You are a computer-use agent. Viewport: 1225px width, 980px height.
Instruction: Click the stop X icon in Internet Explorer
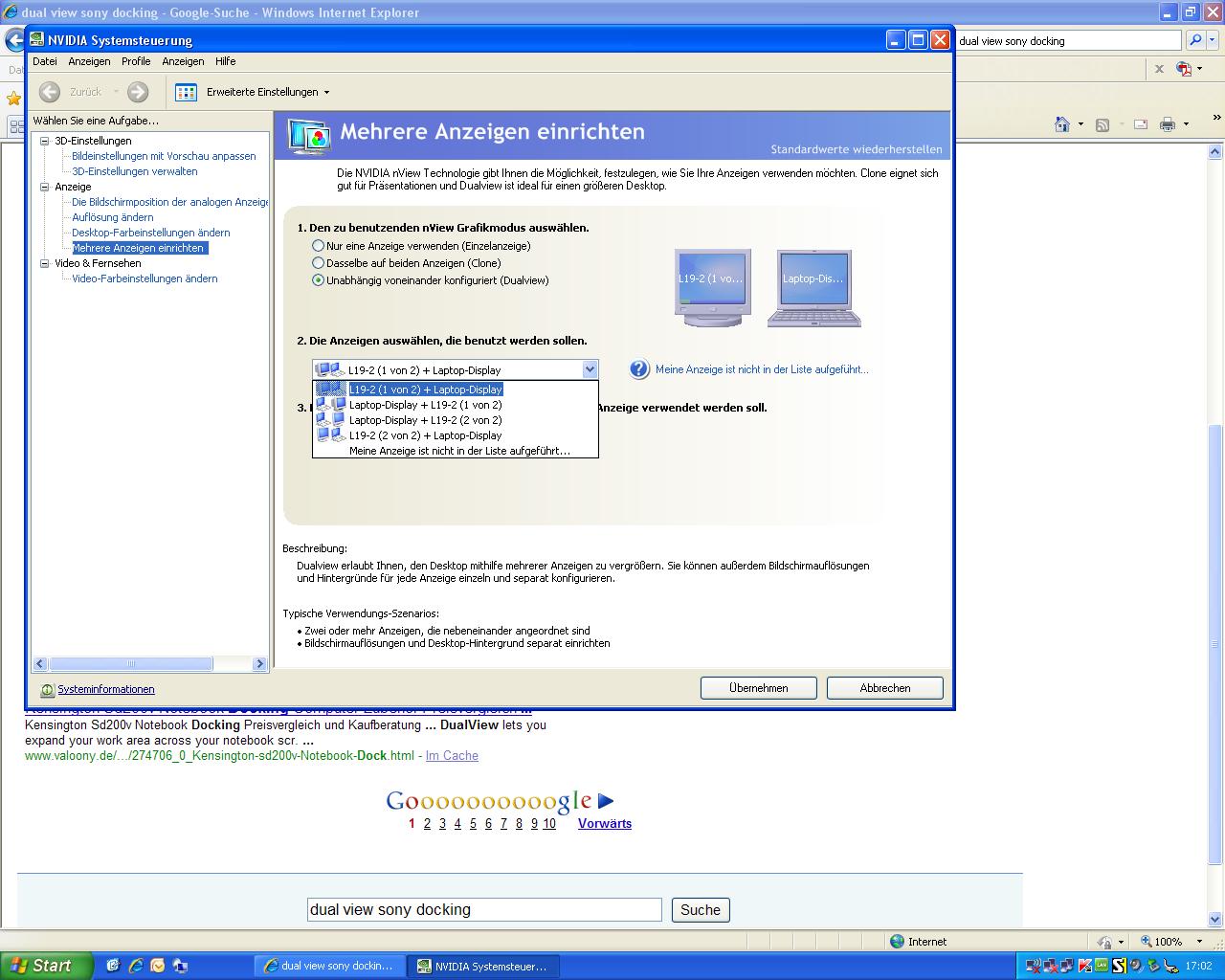[1159, 69]
